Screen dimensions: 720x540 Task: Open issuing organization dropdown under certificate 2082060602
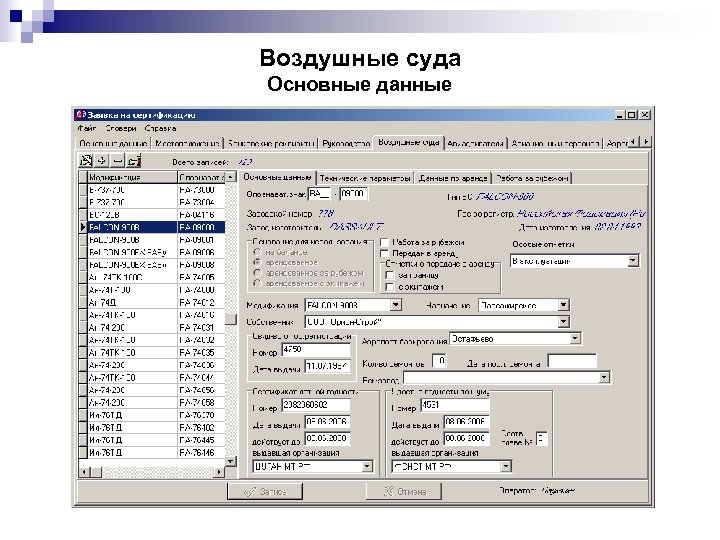(367, 467)
